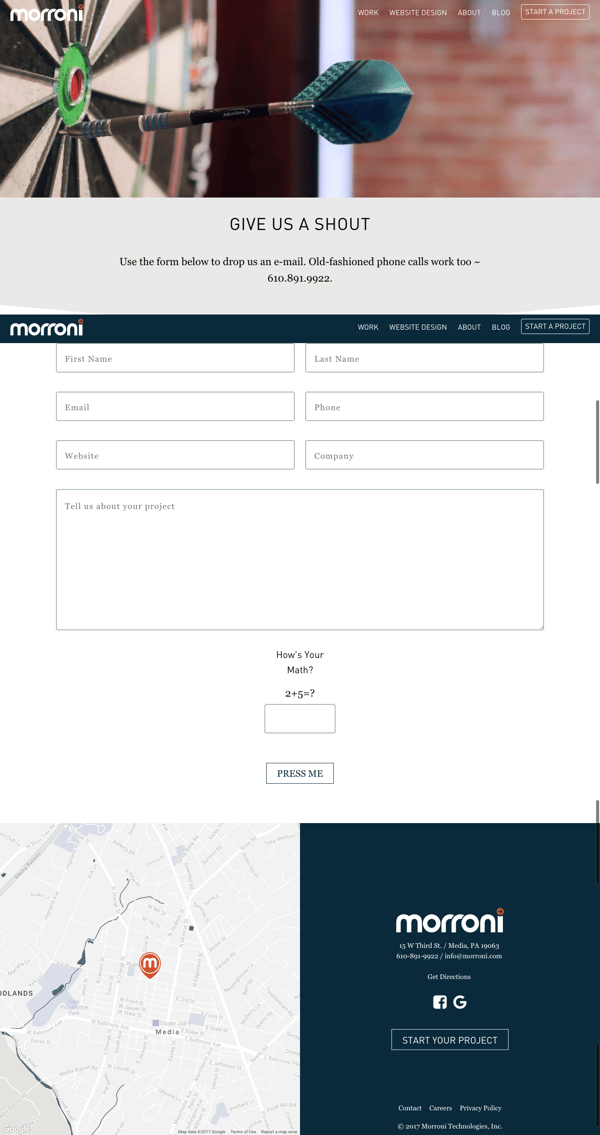Viewport: 600px width, 1135px height.
Task: Submit the form with PRESS ME
Action: (300, 773)
